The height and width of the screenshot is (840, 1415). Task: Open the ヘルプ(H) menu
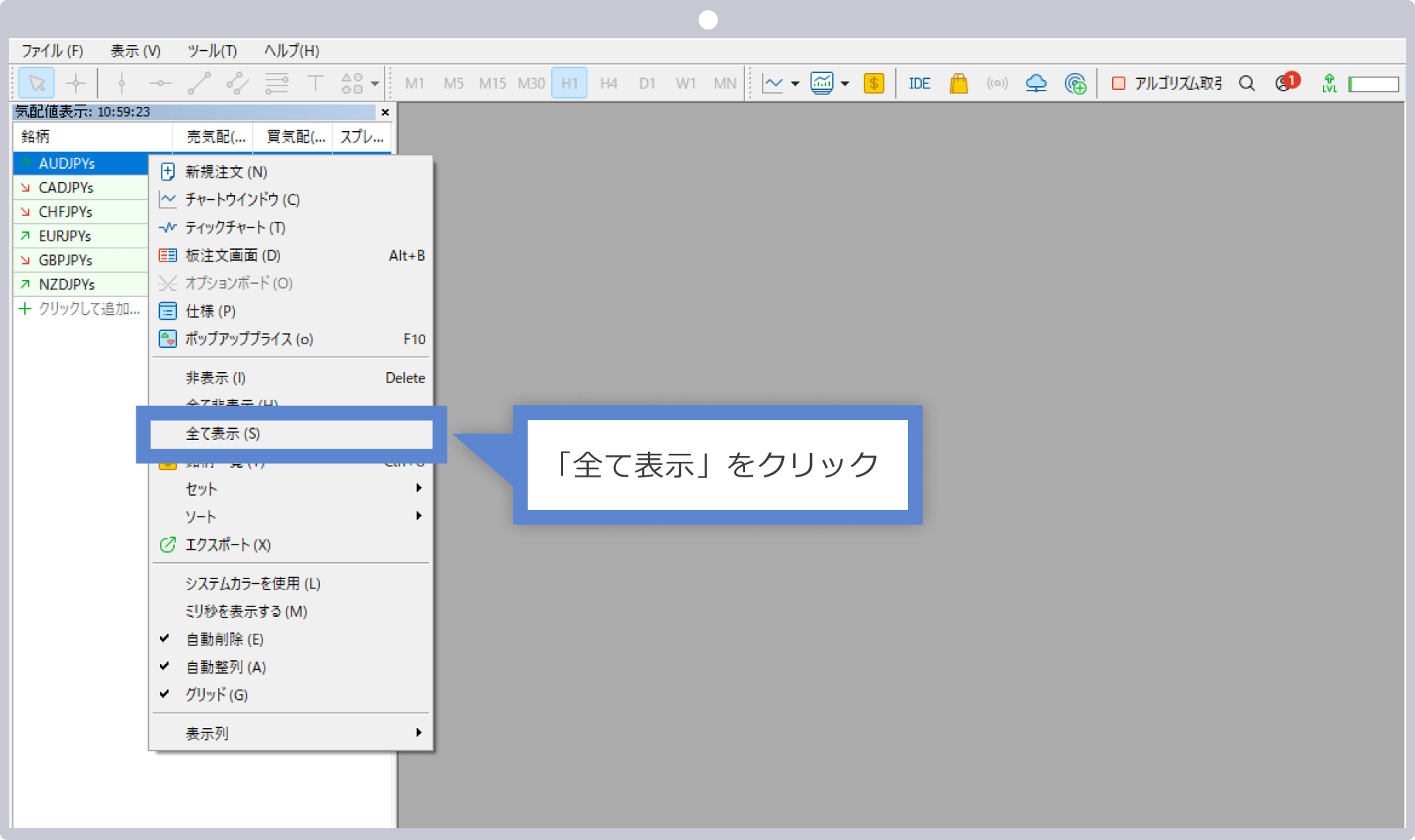[292, 51]
